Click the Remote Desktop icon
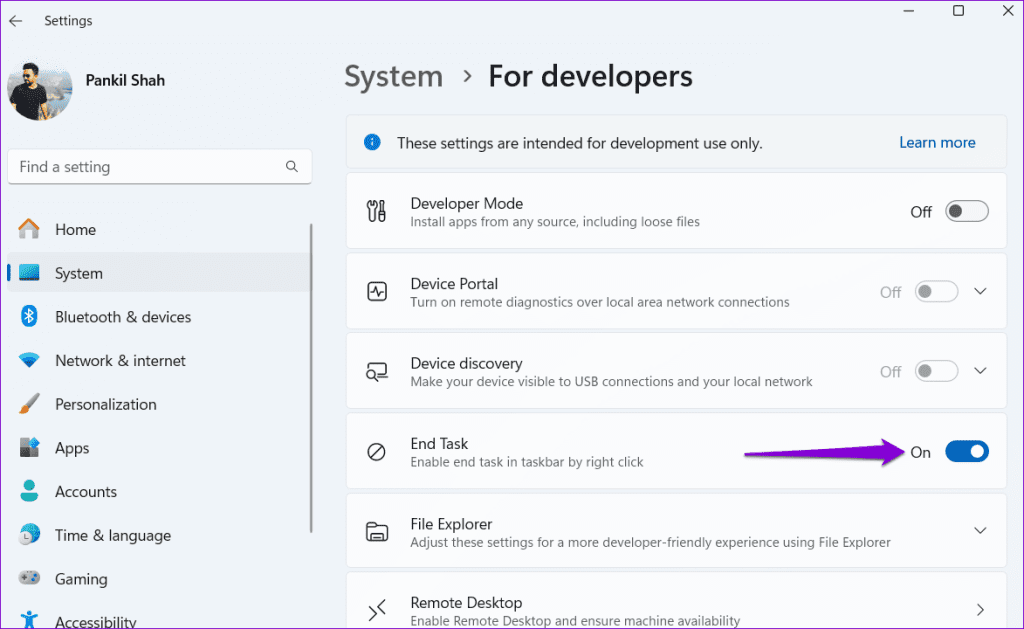Screen dimensions: 1024x629 point(376,610)
